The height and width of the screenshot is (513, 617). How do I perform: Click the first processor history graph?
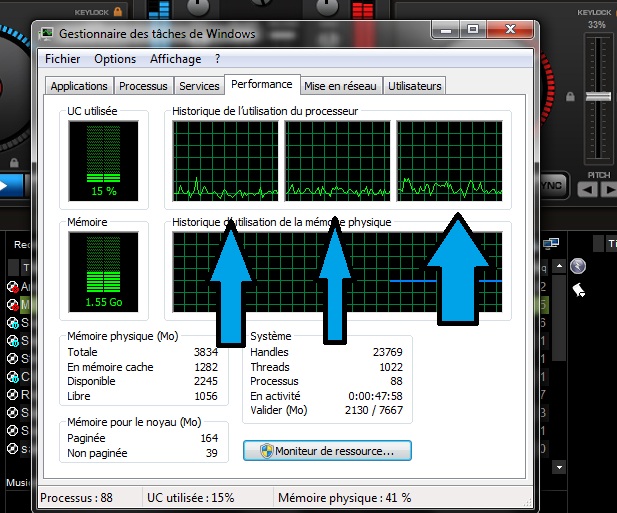tap(225, 161)
